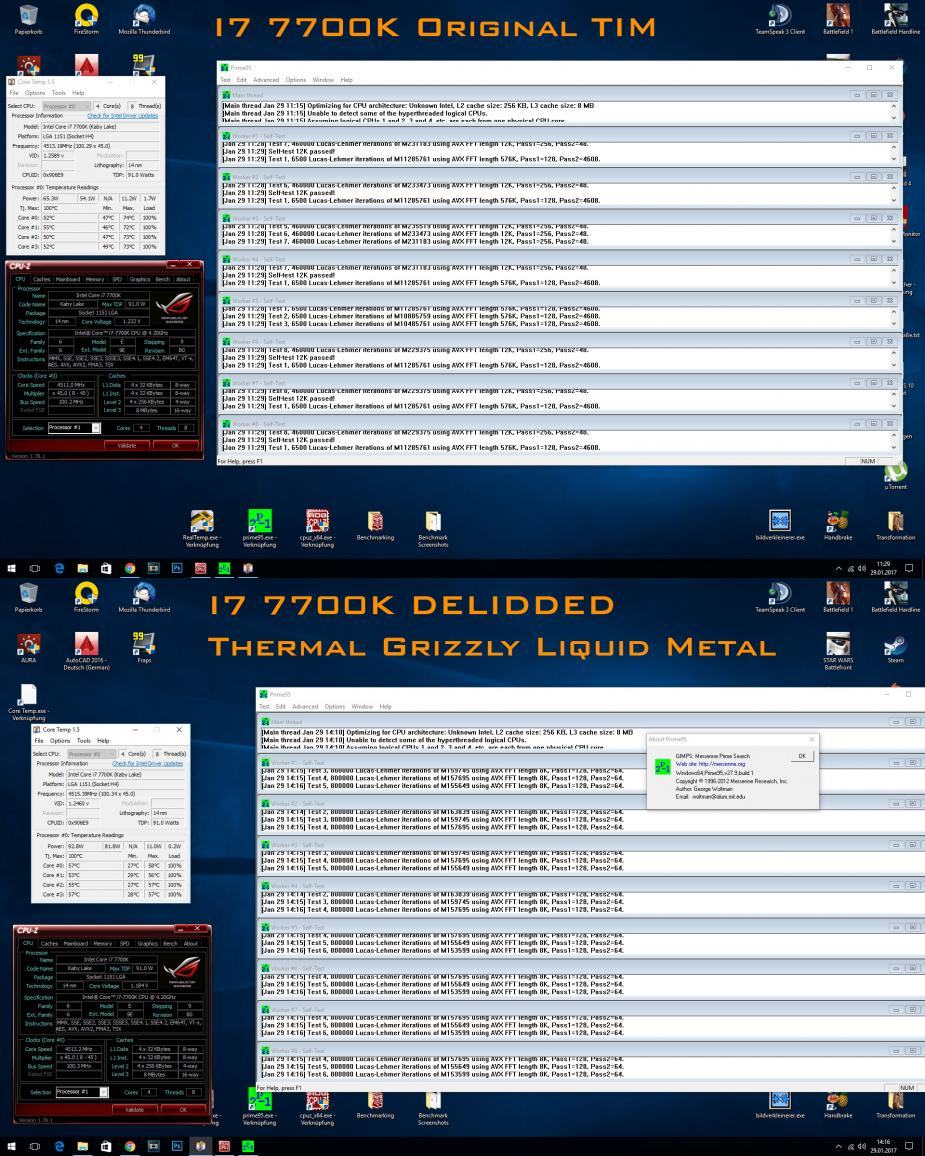Open the cpuz_x64.exe shortcut on upper desktop
This screenshot has width=925, height=1156.
click(x=317, y=529)
